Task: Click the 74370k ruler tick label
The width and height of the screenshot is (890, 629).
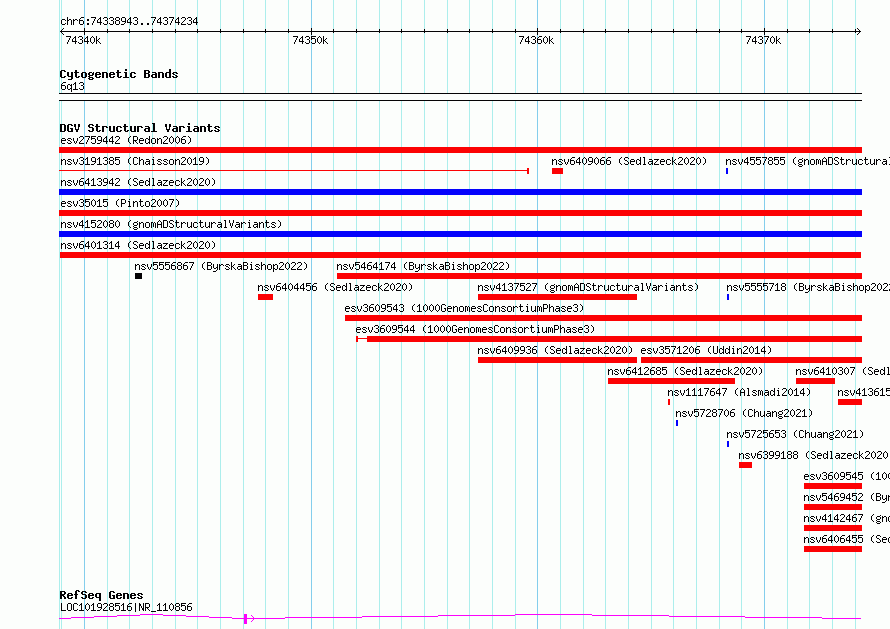Action: click(x=763, y=40)
